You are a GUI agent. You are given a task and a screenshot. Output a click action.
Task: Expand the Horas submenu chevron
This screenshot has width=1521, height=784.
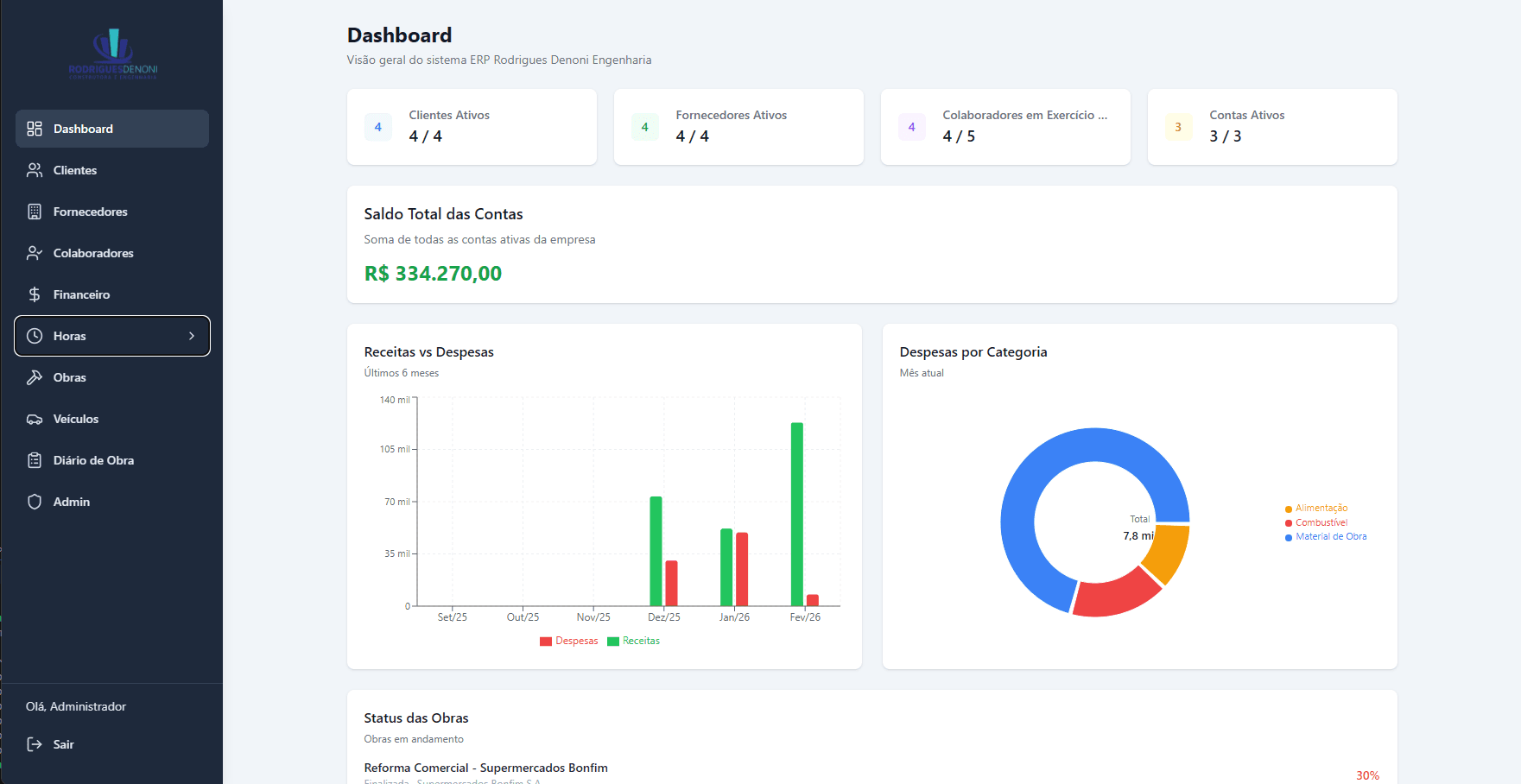pos(192,336)
